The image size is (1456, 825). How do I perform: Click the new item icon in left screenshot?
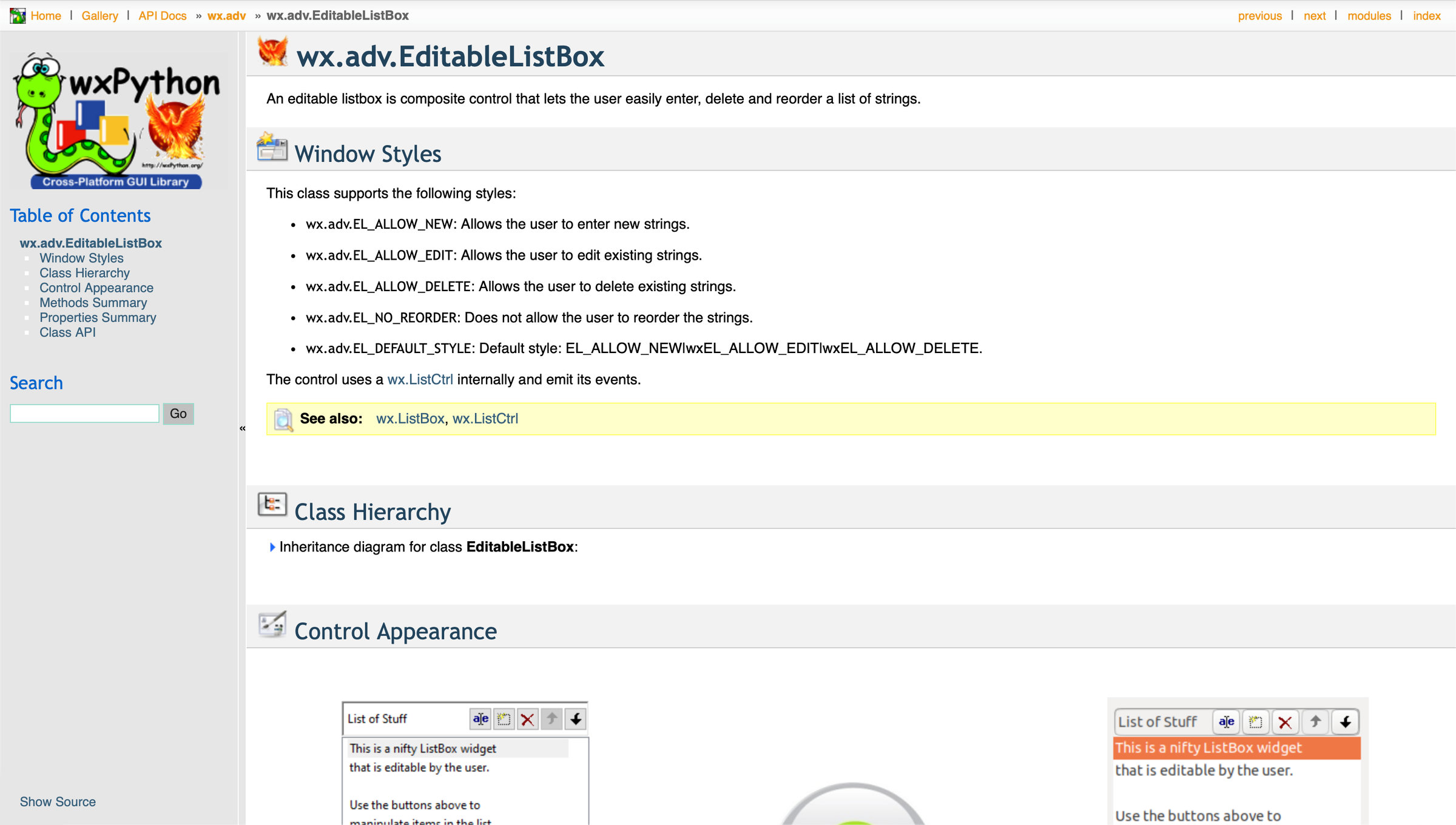click(x=504, y=719)
